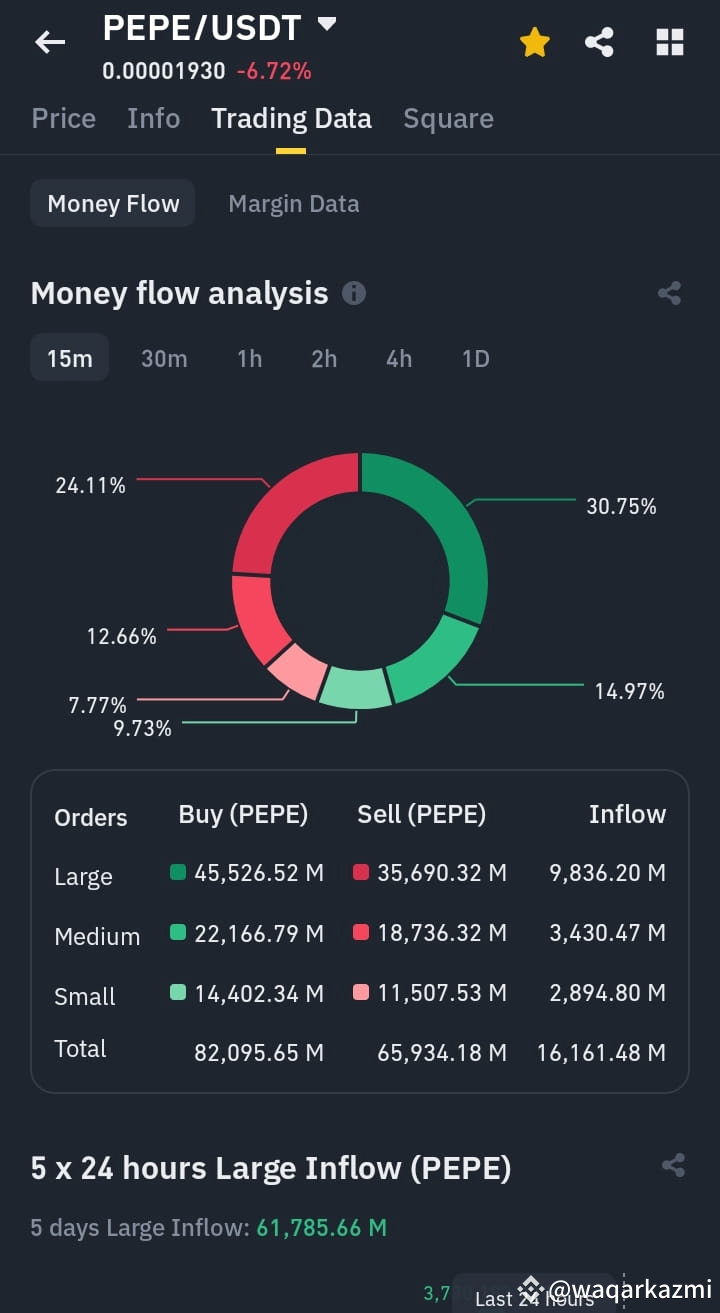Go back using the left arrow
The height and width of the screenshot is (1313, 720).
point(49,42)
